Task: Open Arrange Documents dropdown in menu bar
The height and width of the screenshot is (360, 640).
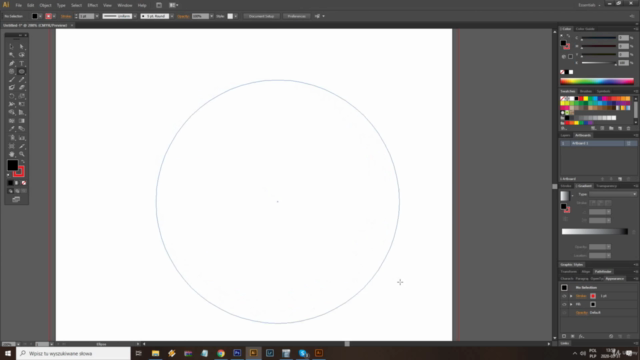Action: 174,5
